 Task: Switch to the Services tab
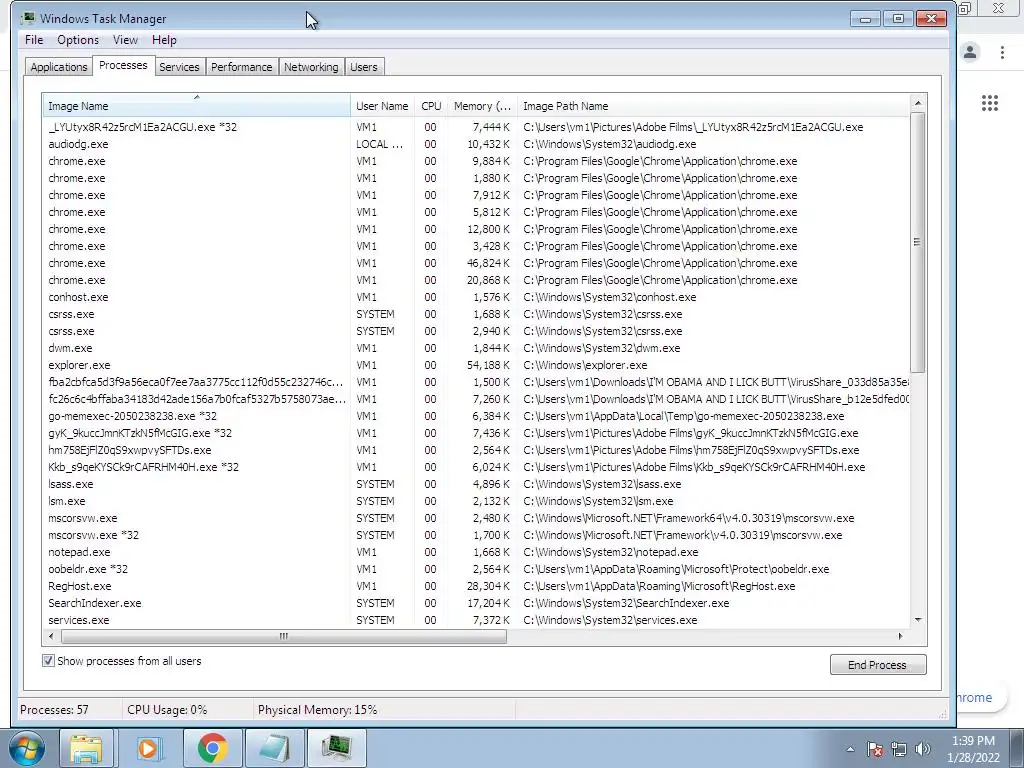(x=179, y=67)
